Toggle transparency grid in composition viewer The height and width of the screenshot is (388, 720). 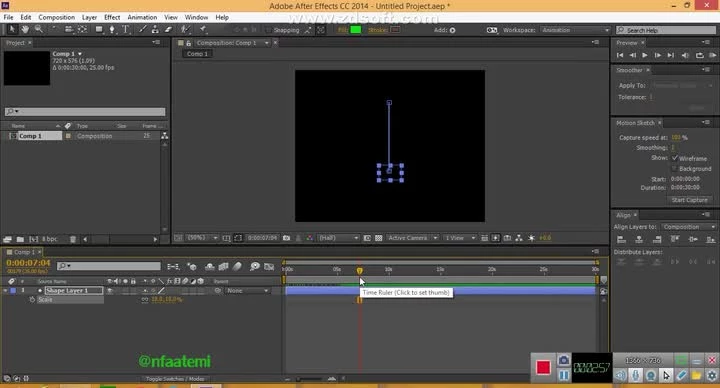pyautogui.click(x=379, y=238)
